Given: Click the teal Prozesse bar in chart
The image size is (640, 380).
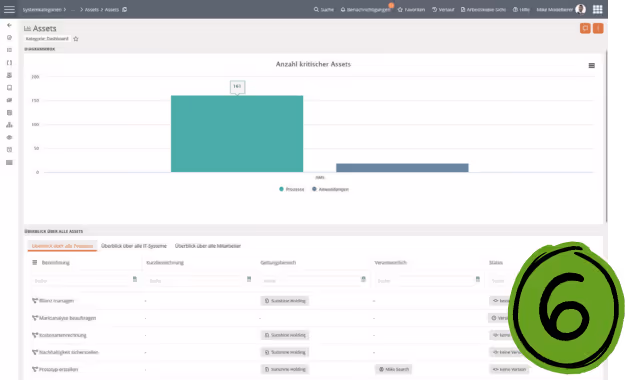Looking at the screenshot, I should pyautogui.click(x=237, y=133).
